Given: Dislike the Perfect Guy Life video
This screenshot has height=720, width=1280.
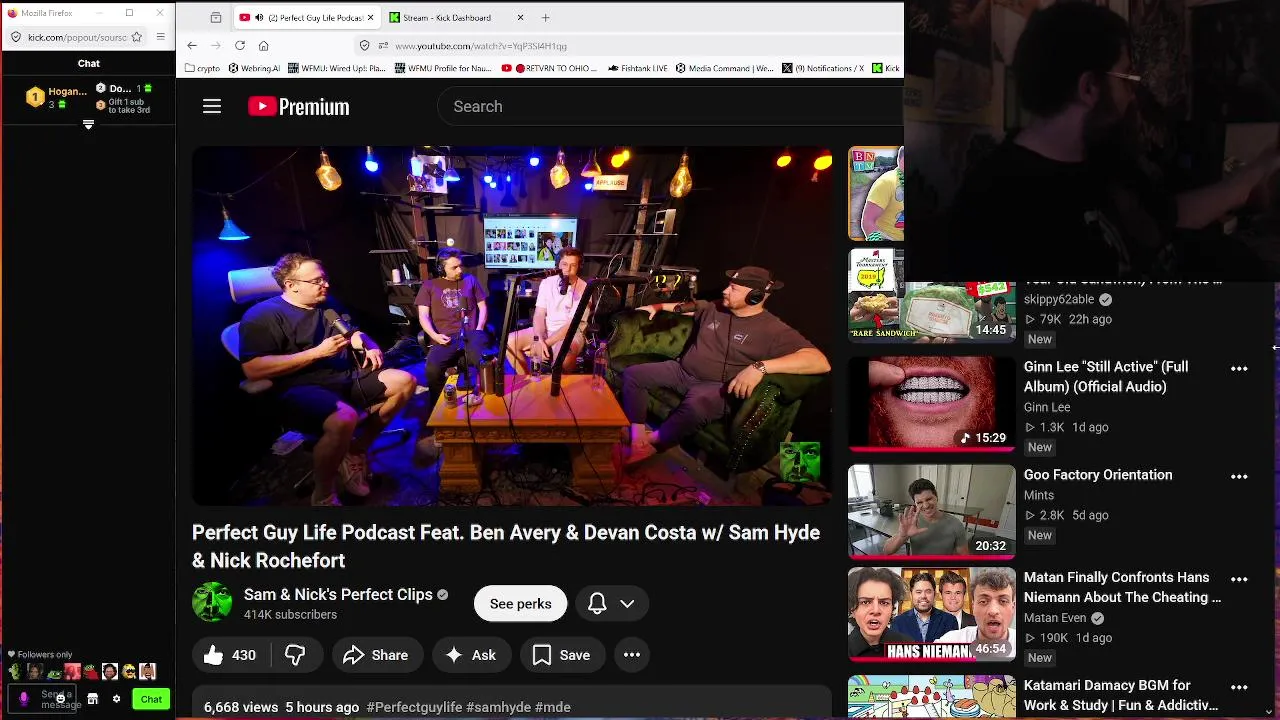Looking at the screenshot, I should point(296,655).
